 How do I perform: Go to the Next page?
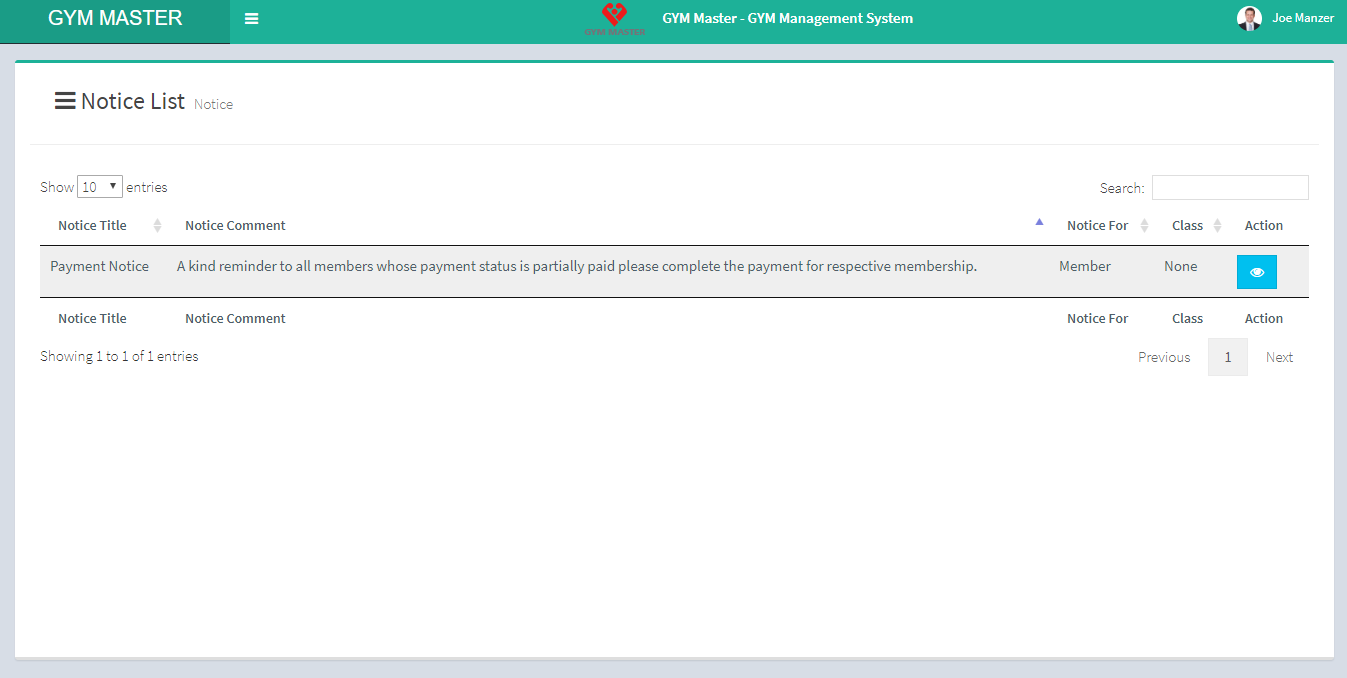point(1279,357)
